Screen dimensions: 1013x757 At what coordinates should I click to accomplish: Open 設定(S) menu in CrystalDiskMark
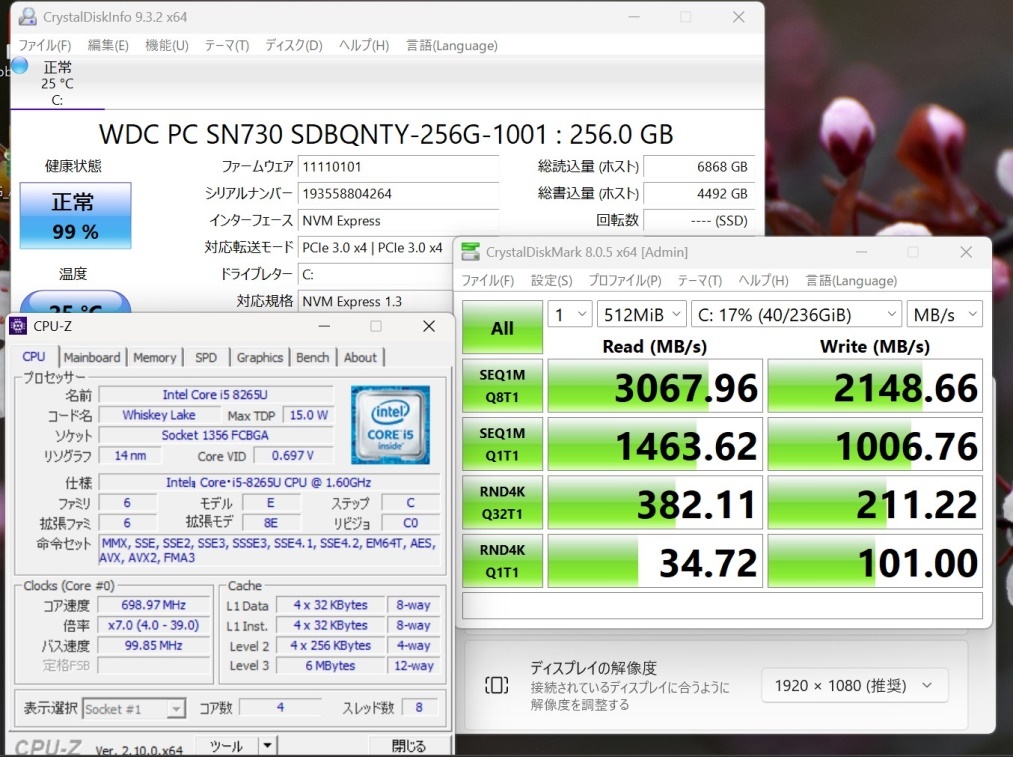click(x=552, y=280)
